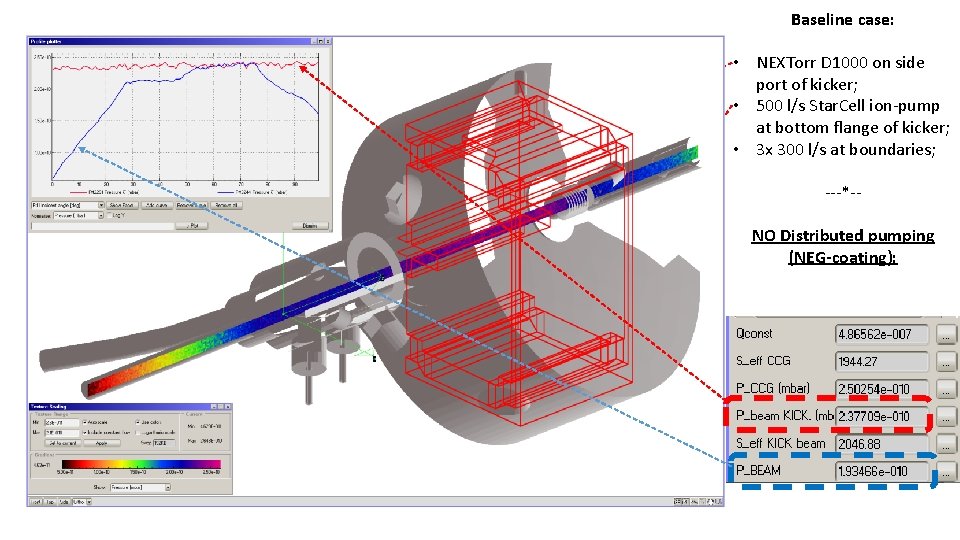Click the ellipsis button beside P_CCG (mbar)
This screenshot has width=960, height=540.
pos(946,389)
